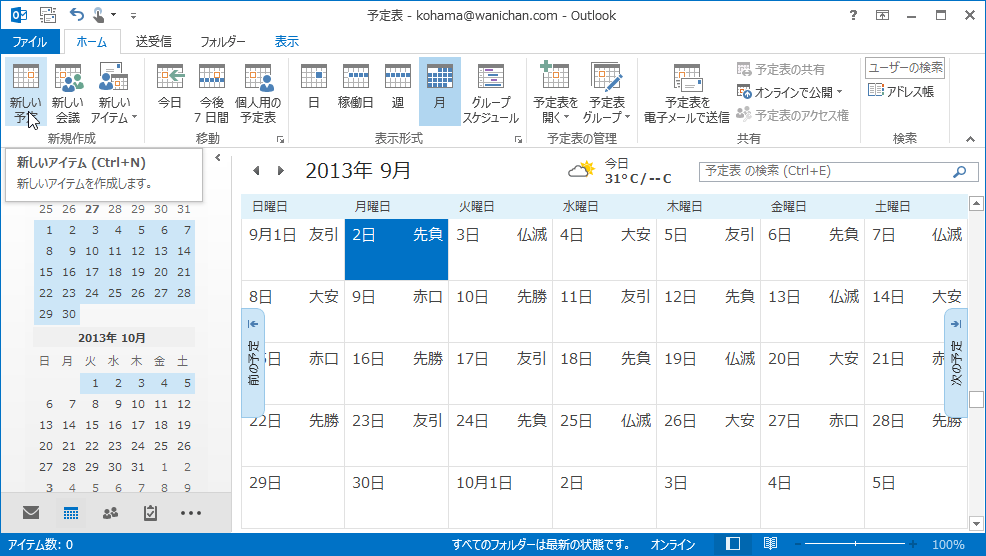Click the search magnifier icon

[x=960, y=171]
